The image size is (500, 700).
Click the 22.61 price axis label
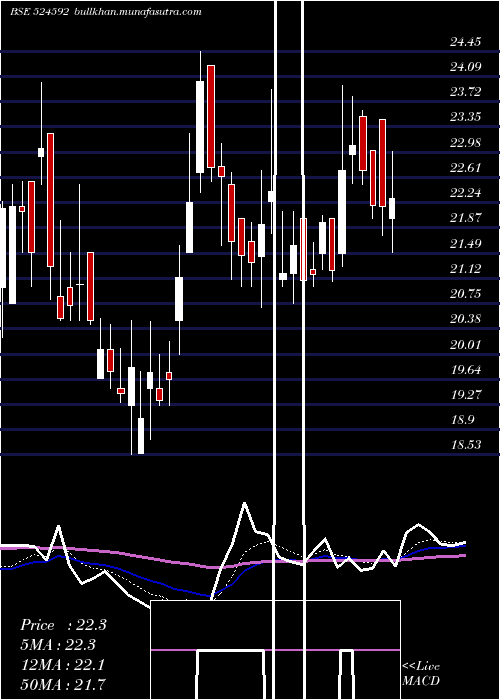point(466,168)
